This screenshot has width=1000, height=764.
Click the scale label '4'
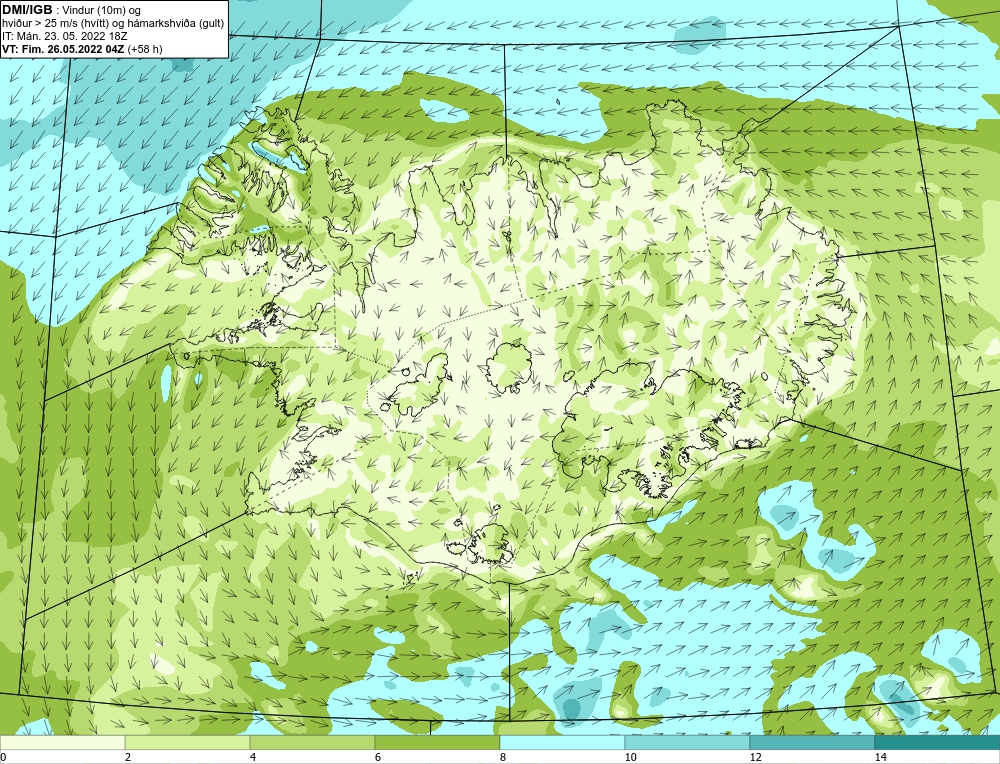coord(253,757)
